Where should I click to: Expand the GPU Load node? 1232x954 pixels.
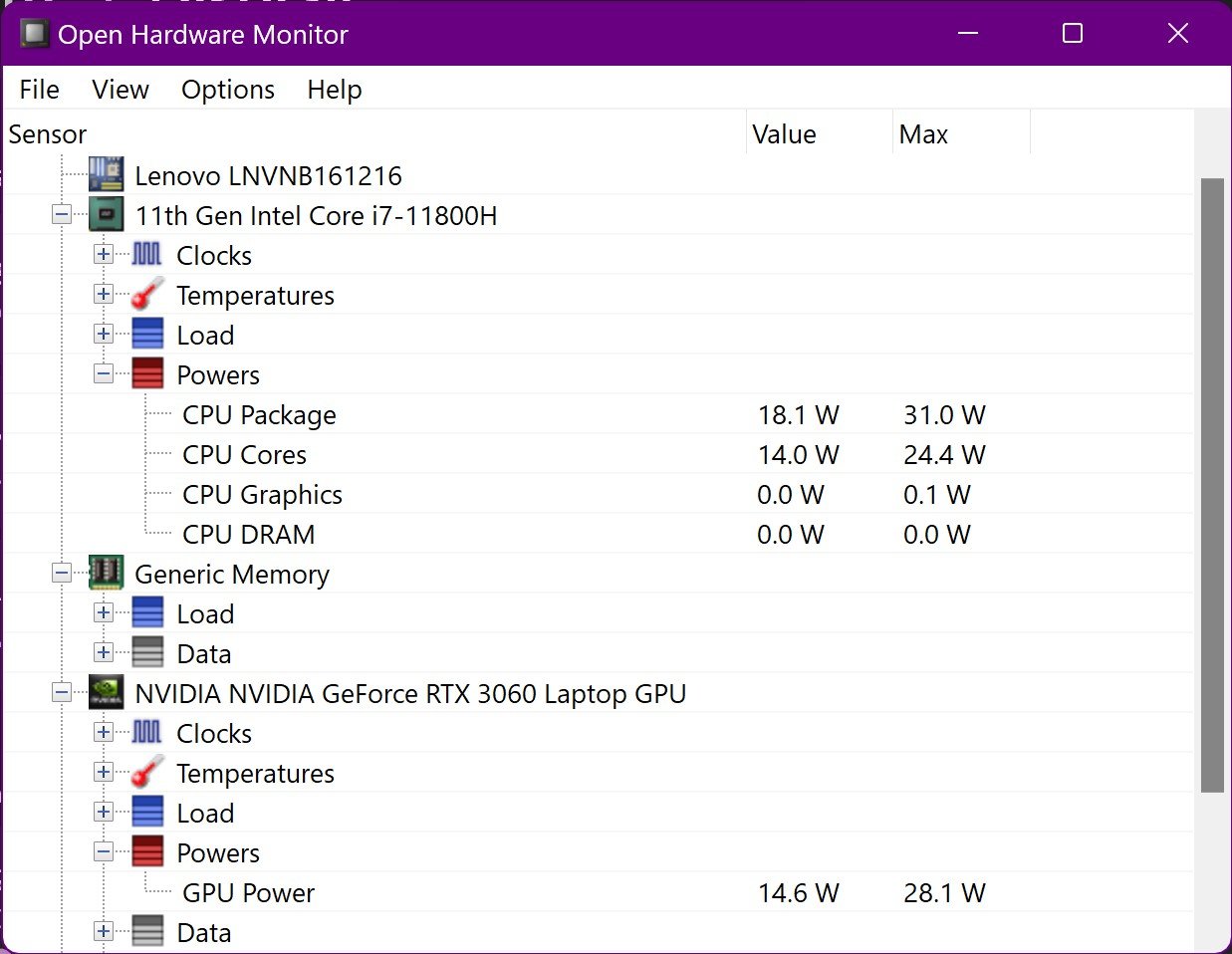pos(104,812)
